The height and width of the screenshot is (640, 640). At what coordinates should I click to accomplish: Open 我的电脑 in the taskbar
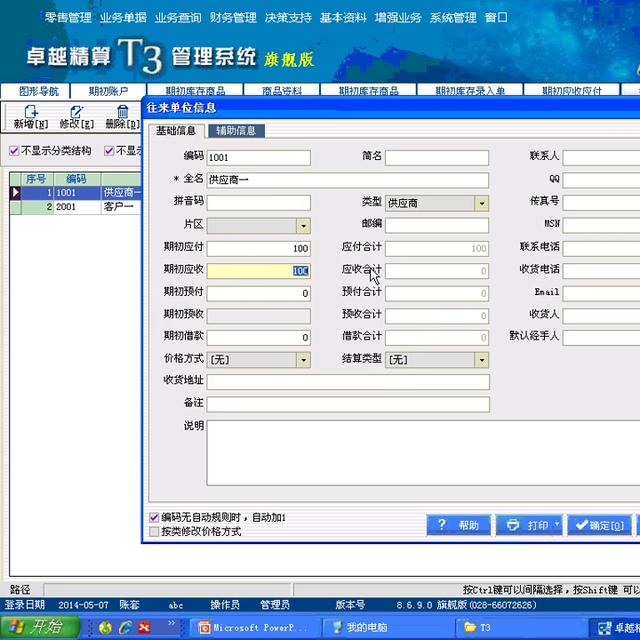[x=388, y=627]
